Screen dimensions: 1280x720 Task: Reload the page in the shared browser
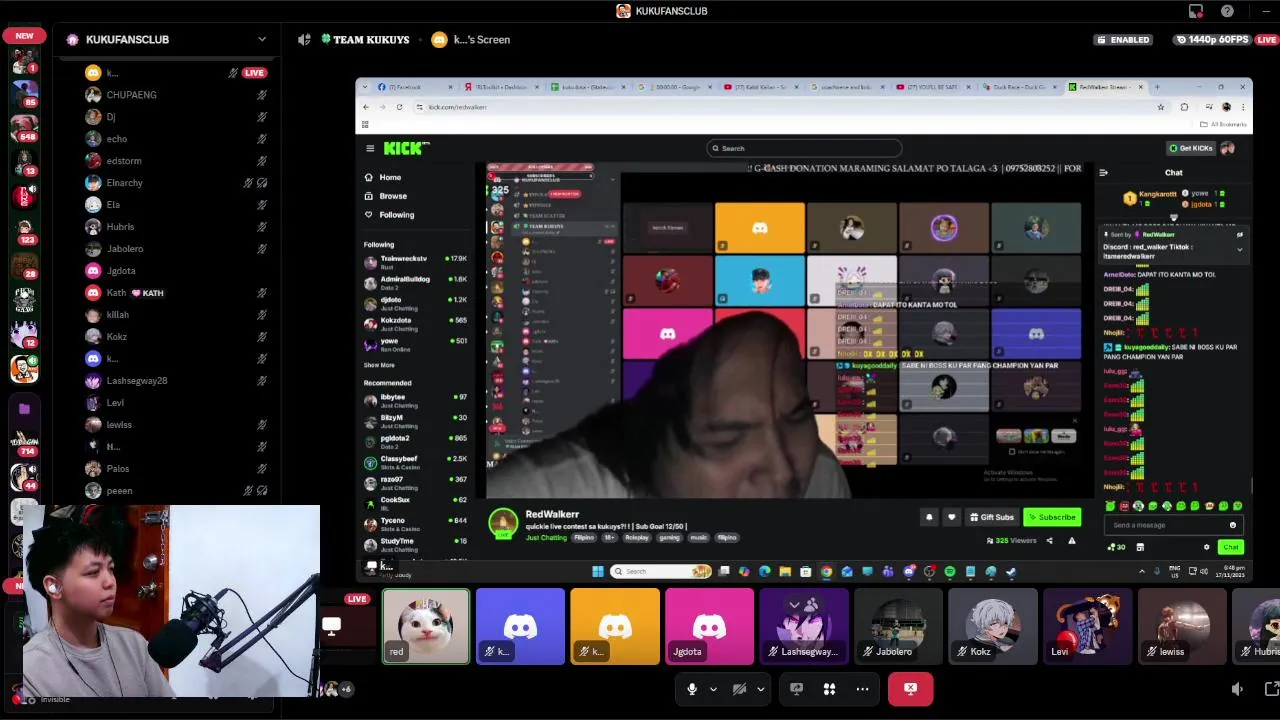(x=399, y=107)
